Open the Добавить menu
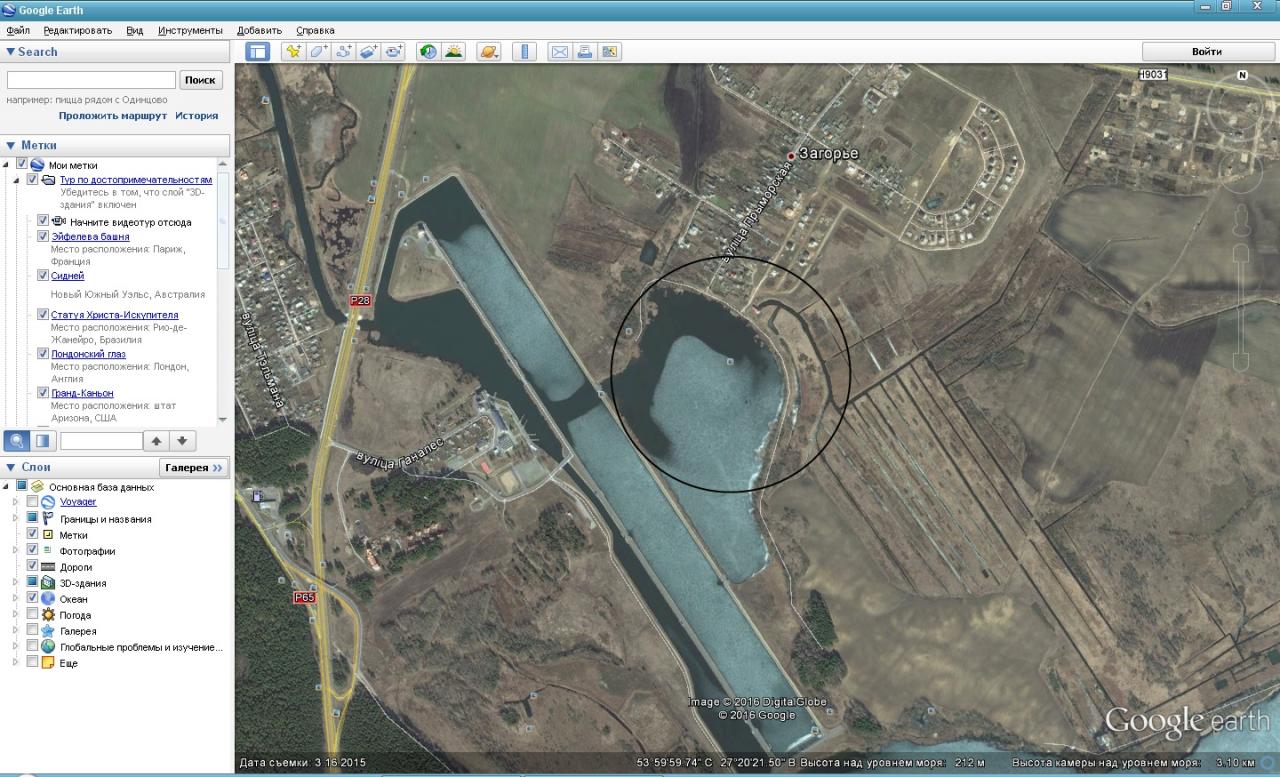The image size is (1280, 777). pyautogui.click(x=259, y=31)
